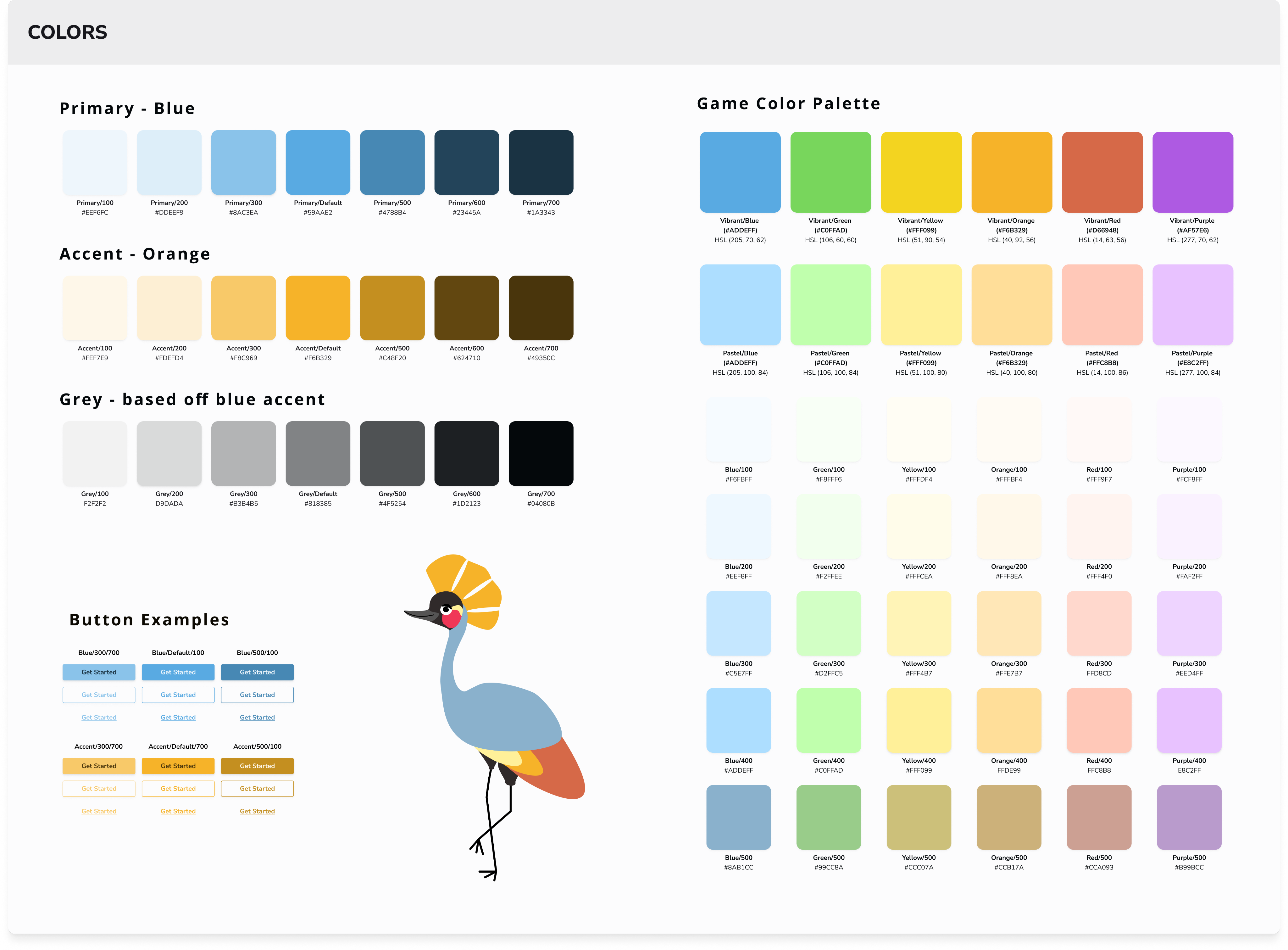Click underlined Get Started link under Accent/Default/700
1288x950 pixels.
[178, 811]
